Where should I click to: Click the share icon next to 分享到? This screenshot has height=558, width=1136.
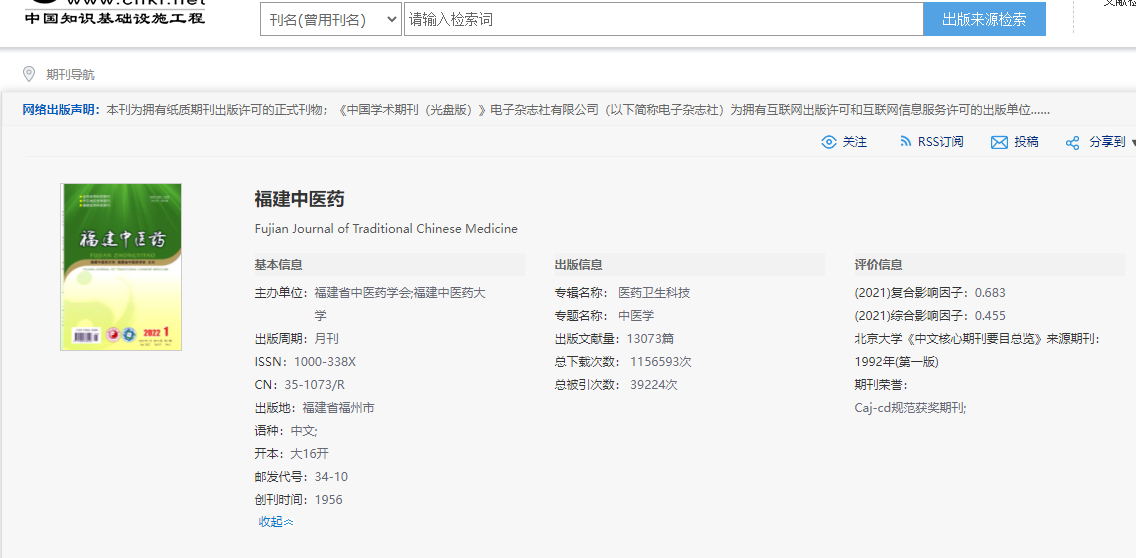coord(1072,143)
